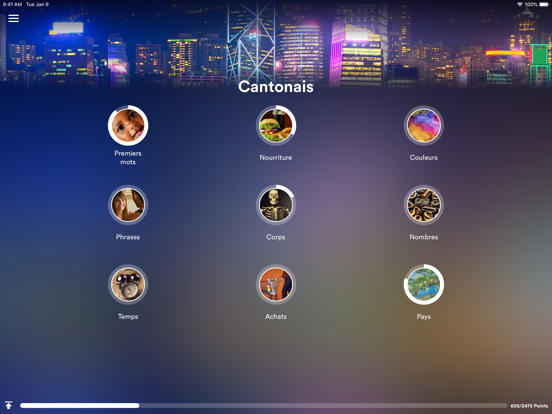This screenshot has height=414, width=552.
Task: Open the hamburger menu
Action: point(13,18)
